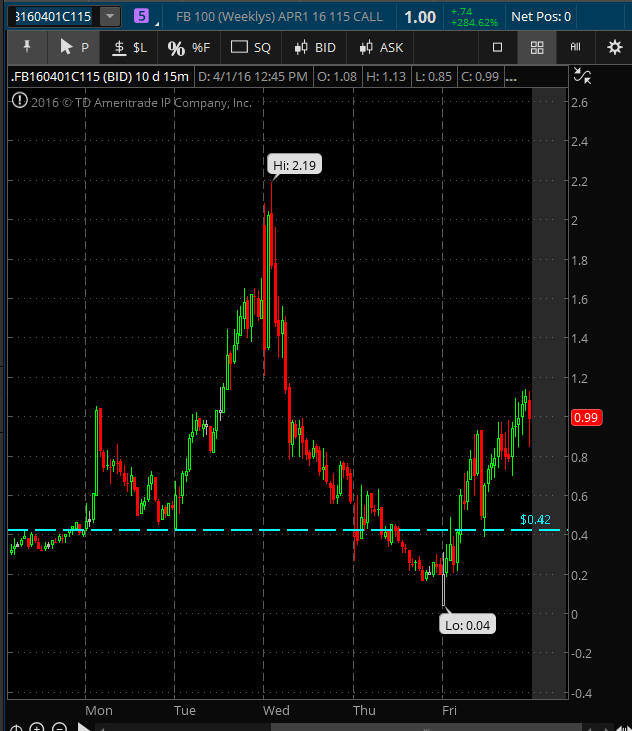Expand the header ellipsis for more values
This screenshot has height=731, width=632.
(511, 77)
